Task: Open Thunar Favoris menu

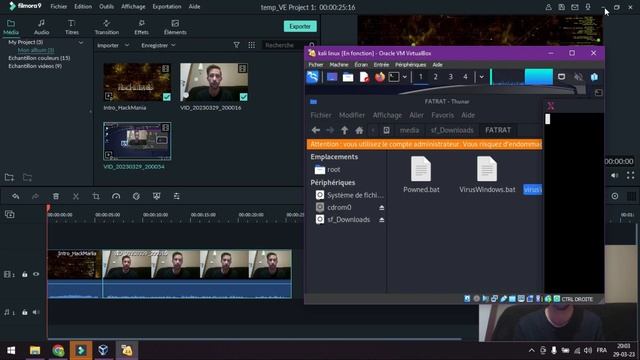Action: [442, 115]
